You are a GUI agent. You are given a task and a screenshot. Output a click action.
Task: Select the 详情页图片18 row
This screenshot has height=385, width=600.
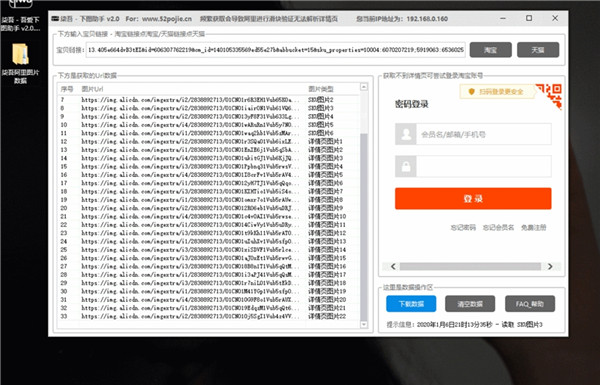pos(209,283)
